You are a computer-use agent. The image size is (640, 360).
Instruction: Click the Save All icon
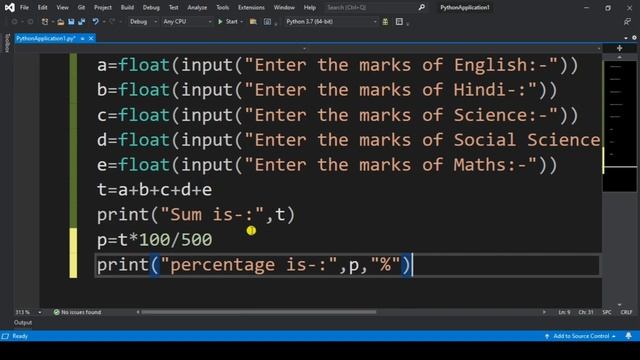pyautogui.click(x=82, y=22)
